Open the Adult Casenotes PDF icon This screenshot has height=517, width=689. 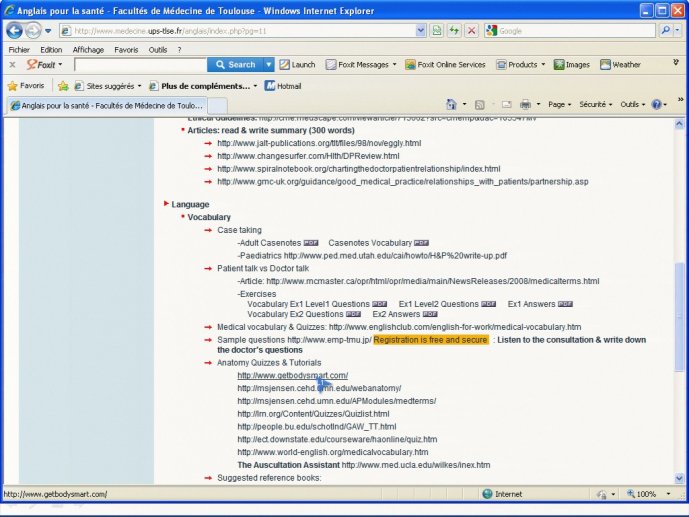tap(311, 243)
